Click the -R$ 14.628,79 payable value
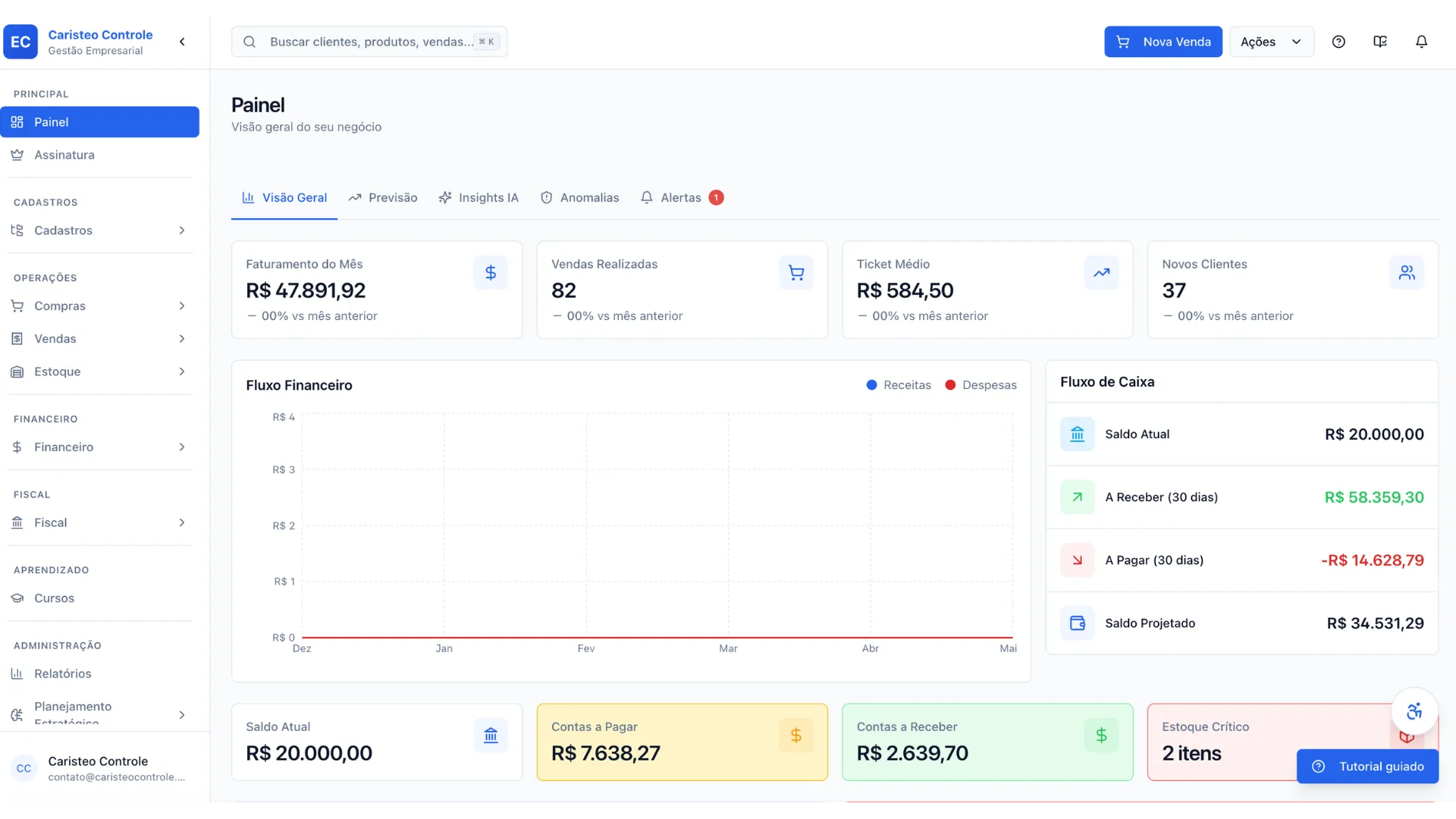This screenshot has height=819, width=1456. (x=1373, y=560)
